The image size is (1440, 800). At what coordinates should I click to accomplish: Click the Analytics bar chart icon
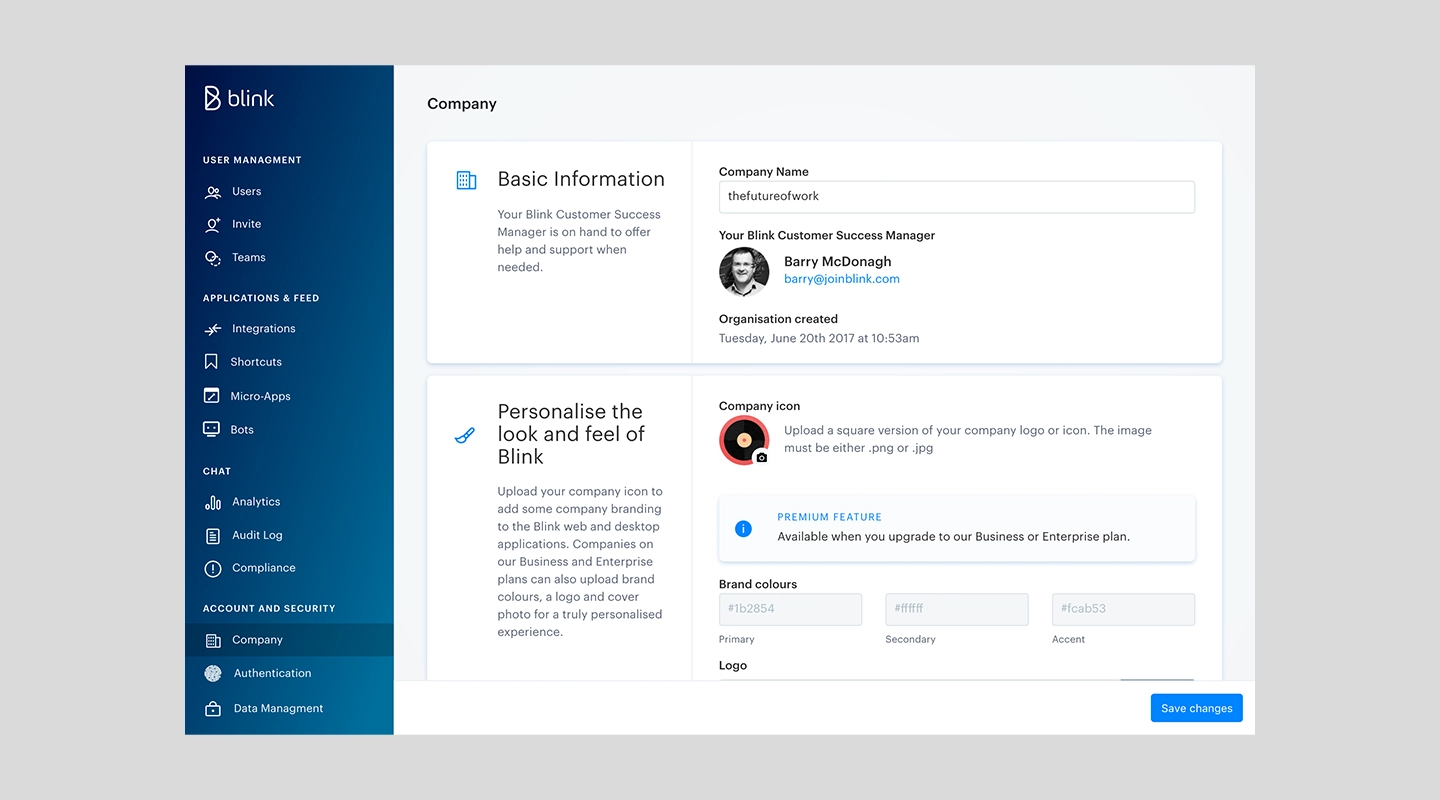click(x=213, y=502)
